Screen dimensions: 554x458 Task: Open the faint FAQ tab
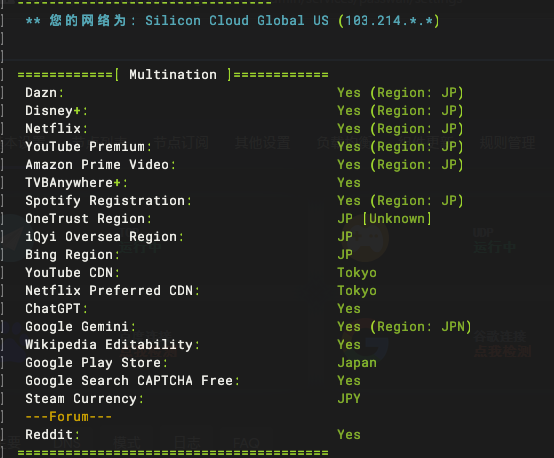[247, 443]
